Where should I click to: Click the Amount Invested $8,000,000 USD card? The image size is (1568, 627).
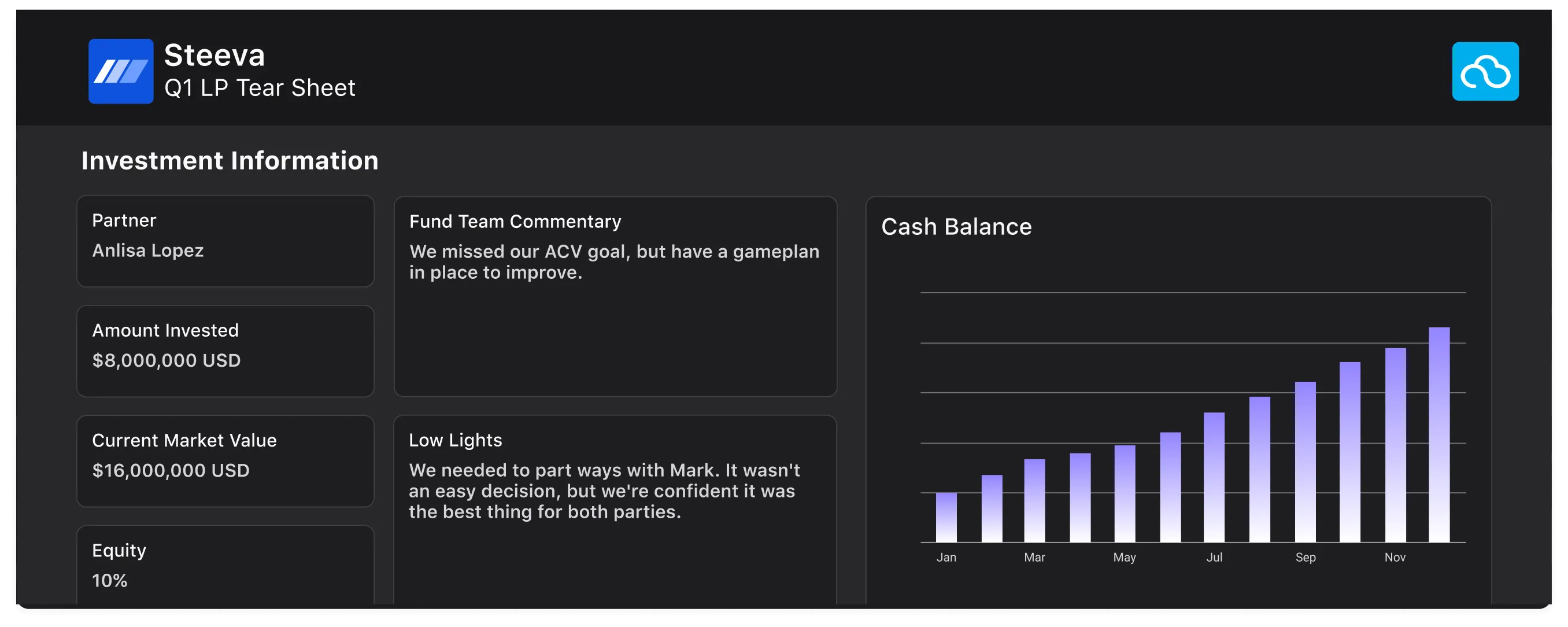[x=225, y=351]
